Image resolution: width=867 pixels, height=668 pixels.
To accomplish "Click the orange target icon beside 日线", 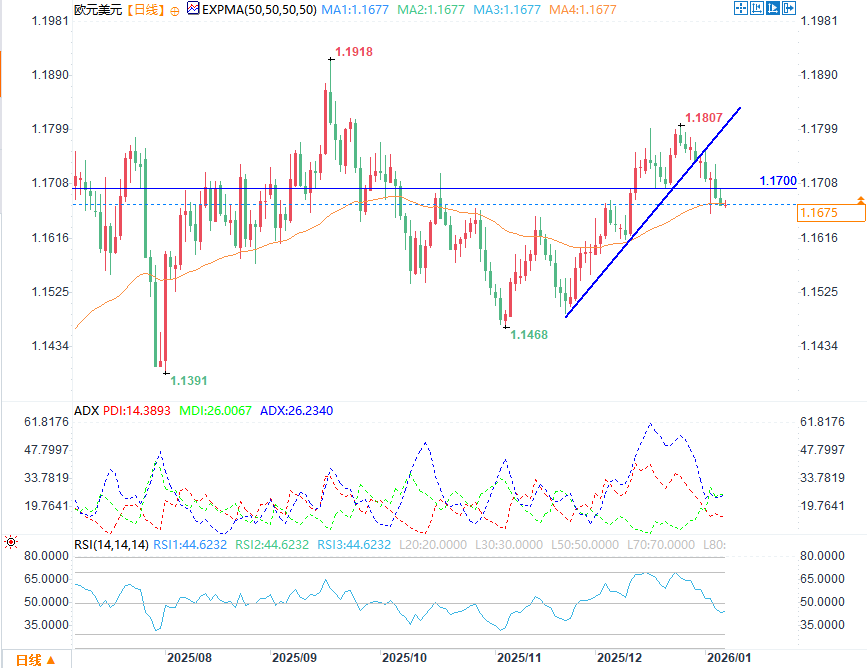I will tap(175, 11).
